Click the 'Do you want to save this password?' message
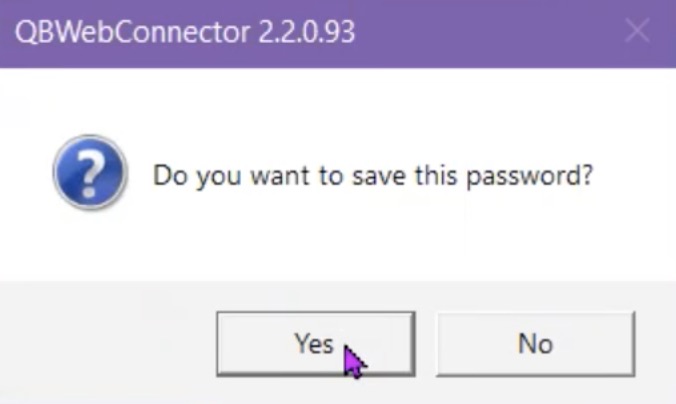 coord(372,176)
